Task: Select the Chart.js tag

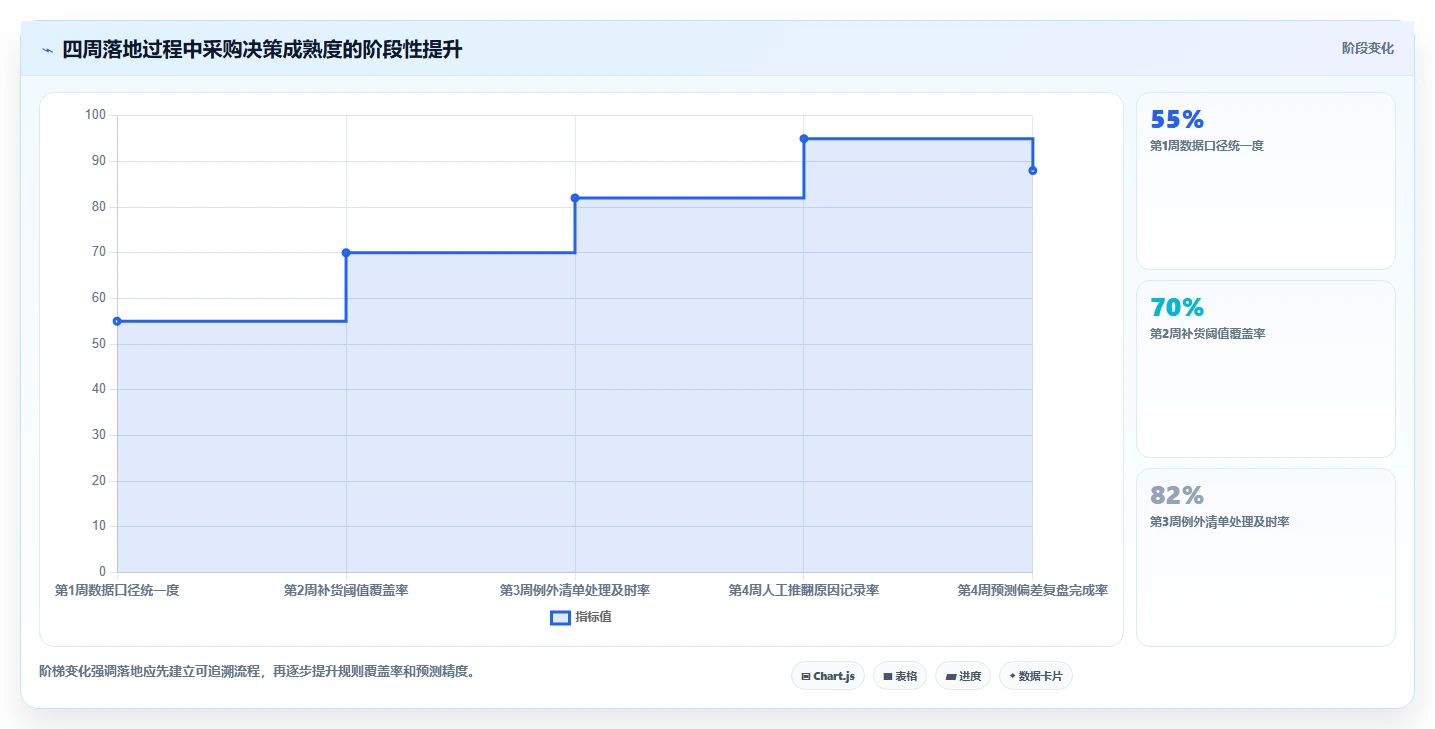Action: [828, 676]
